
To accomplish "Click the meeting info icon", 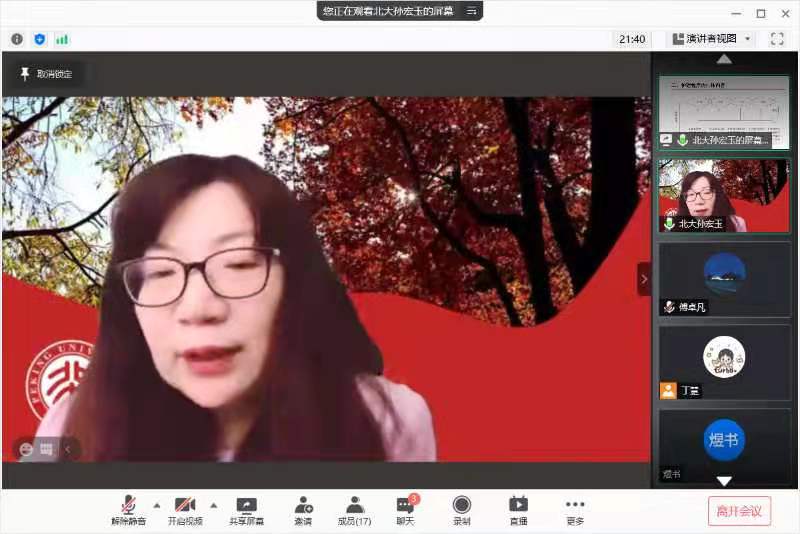I will 17,39.
